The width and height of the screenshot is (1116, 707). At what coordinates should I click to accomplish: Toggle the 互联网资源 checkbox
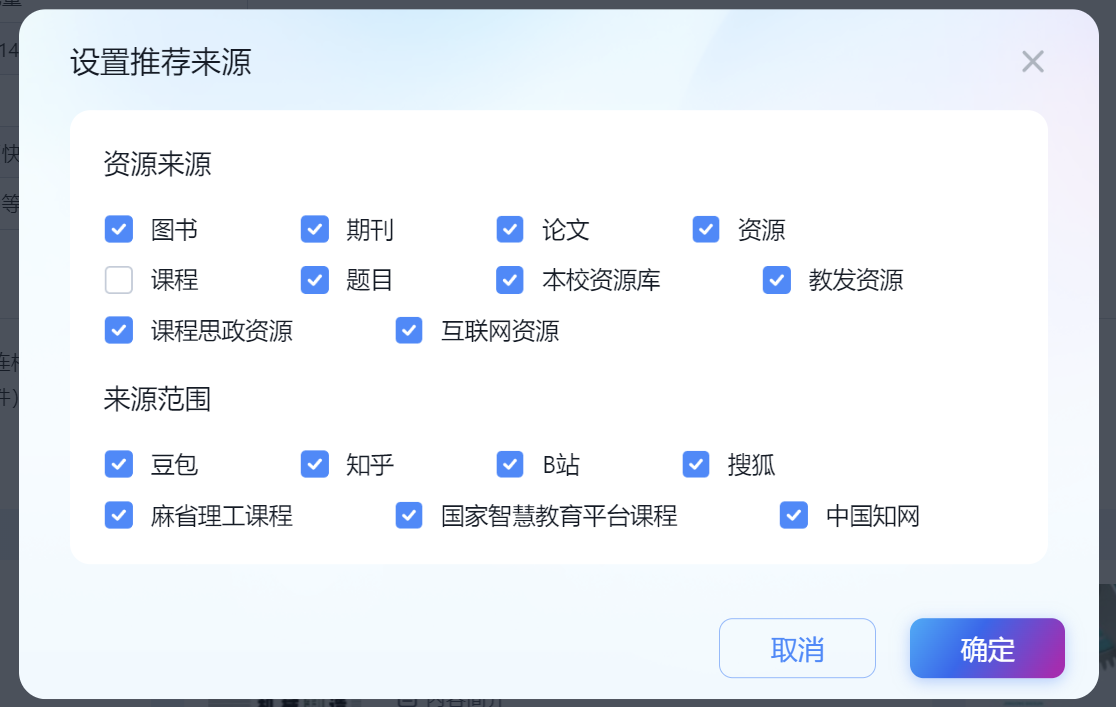pos(409,330)
